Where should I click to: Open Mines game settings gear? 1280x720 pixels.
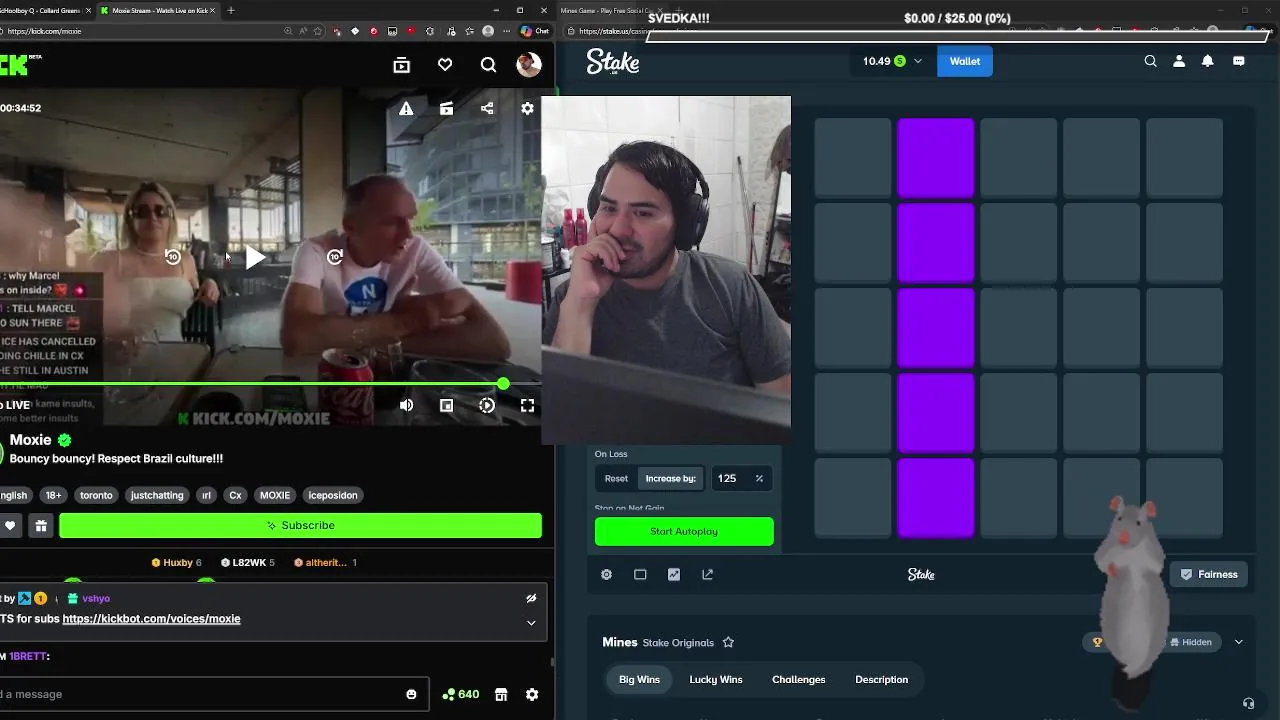point(606,574)
